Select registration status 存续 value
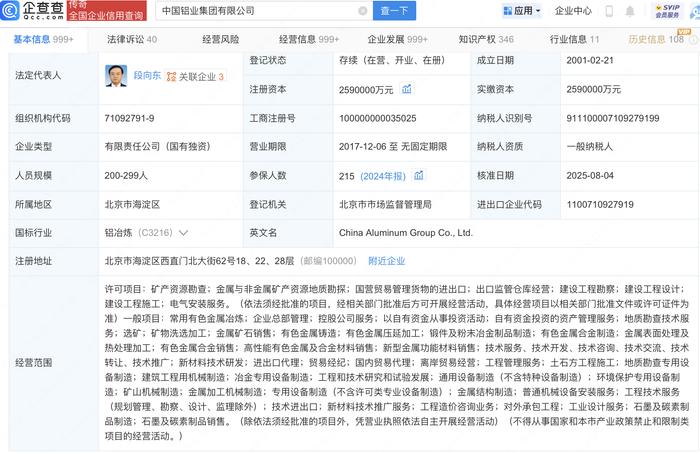 pyautogui.click(x=392, y=60)
